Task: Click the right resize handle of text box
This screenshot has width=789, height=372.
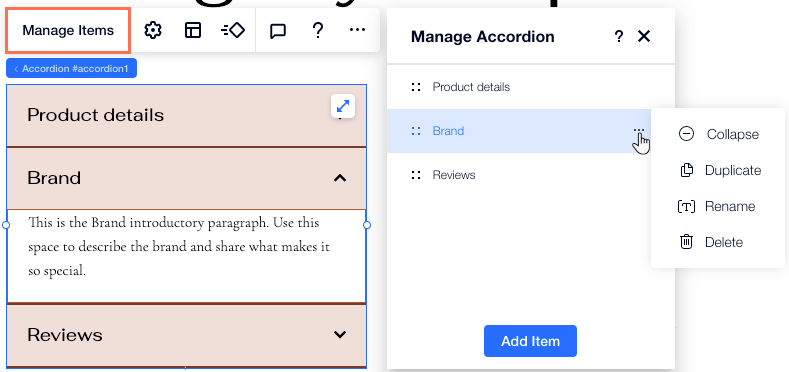Action: pyautogui.click(x=367, y=225)
